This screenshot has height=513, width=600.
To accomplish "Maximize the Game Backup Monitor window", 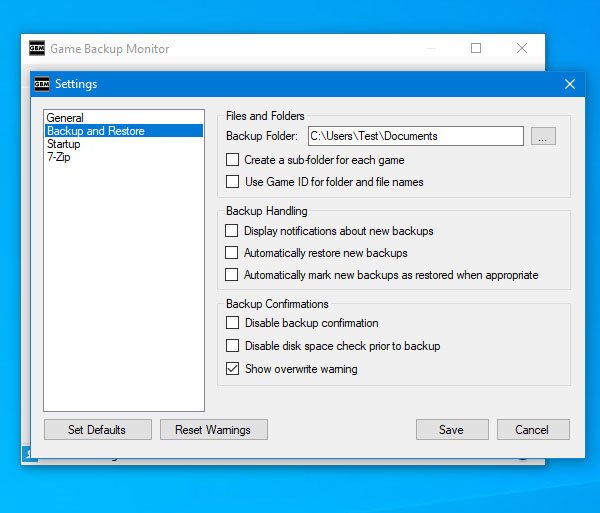I will (x=476, y=48).
